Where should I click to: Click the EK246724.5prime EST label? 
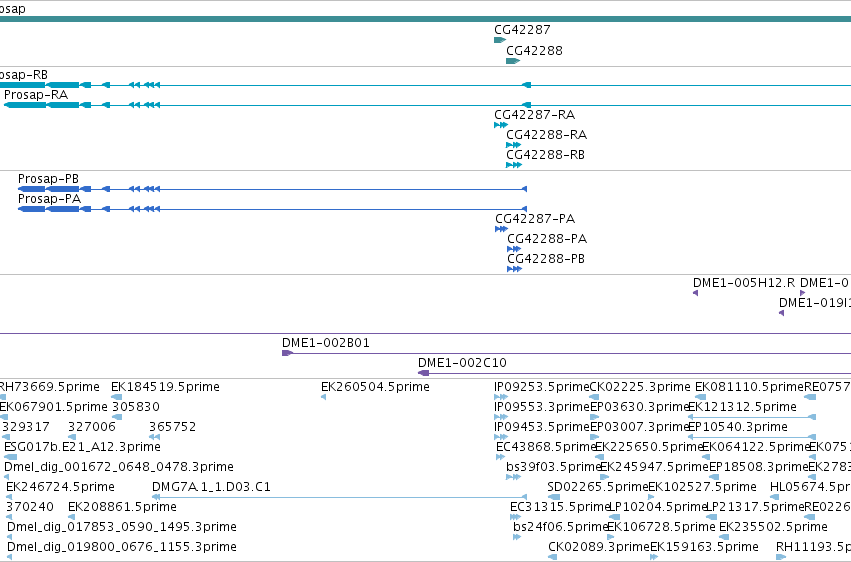(60, 487)
